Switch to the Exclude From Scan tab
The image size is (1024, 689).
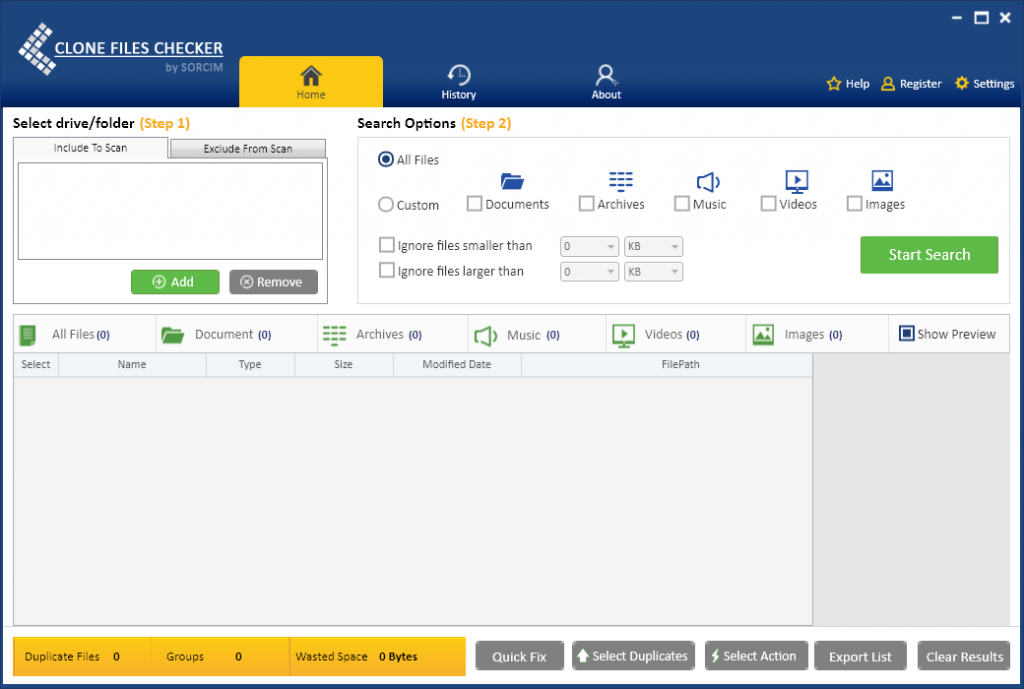click(x=247, y=148)
